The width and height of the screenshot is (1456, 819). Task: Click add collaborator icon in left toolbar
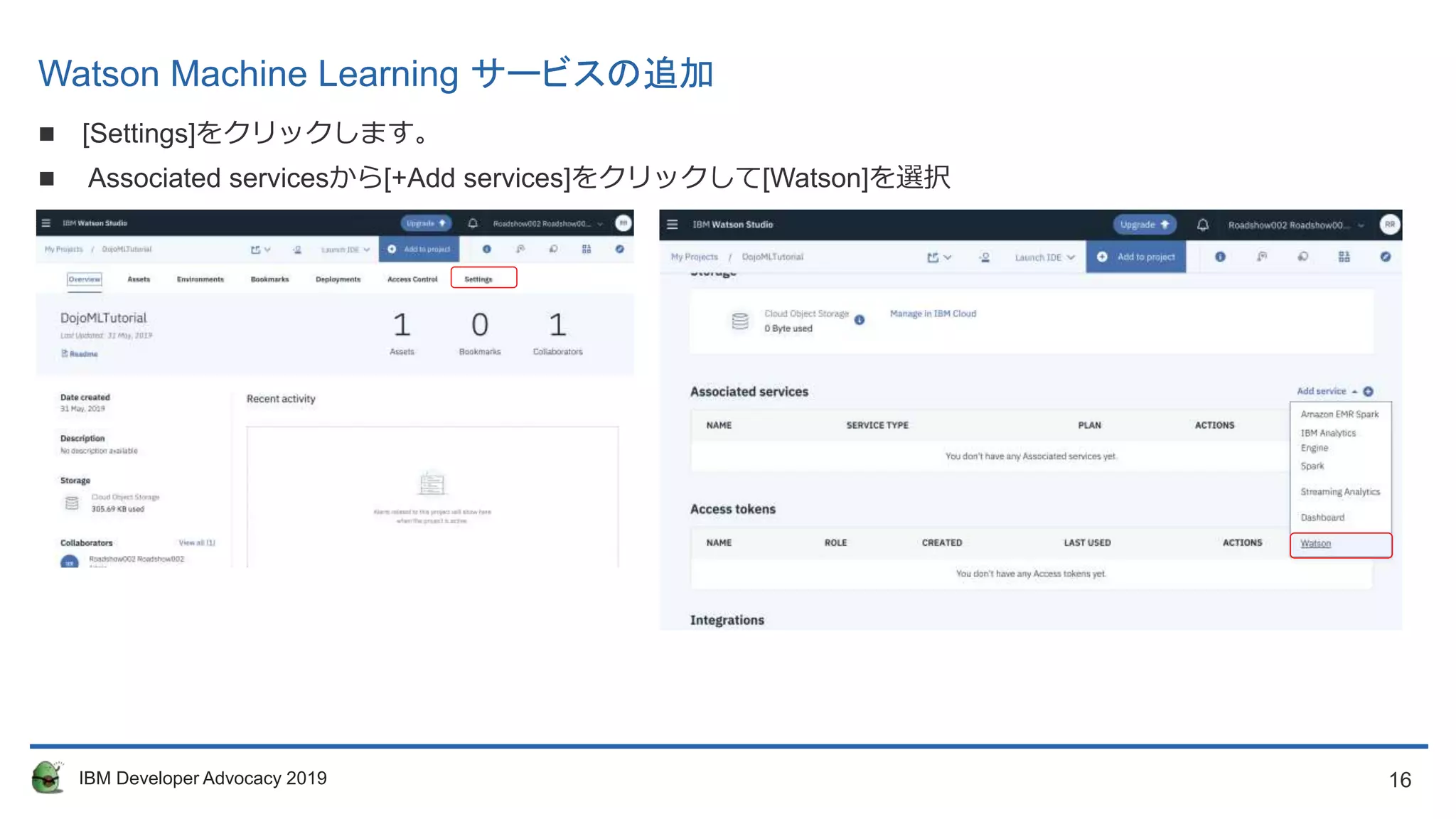coord(297,250)
